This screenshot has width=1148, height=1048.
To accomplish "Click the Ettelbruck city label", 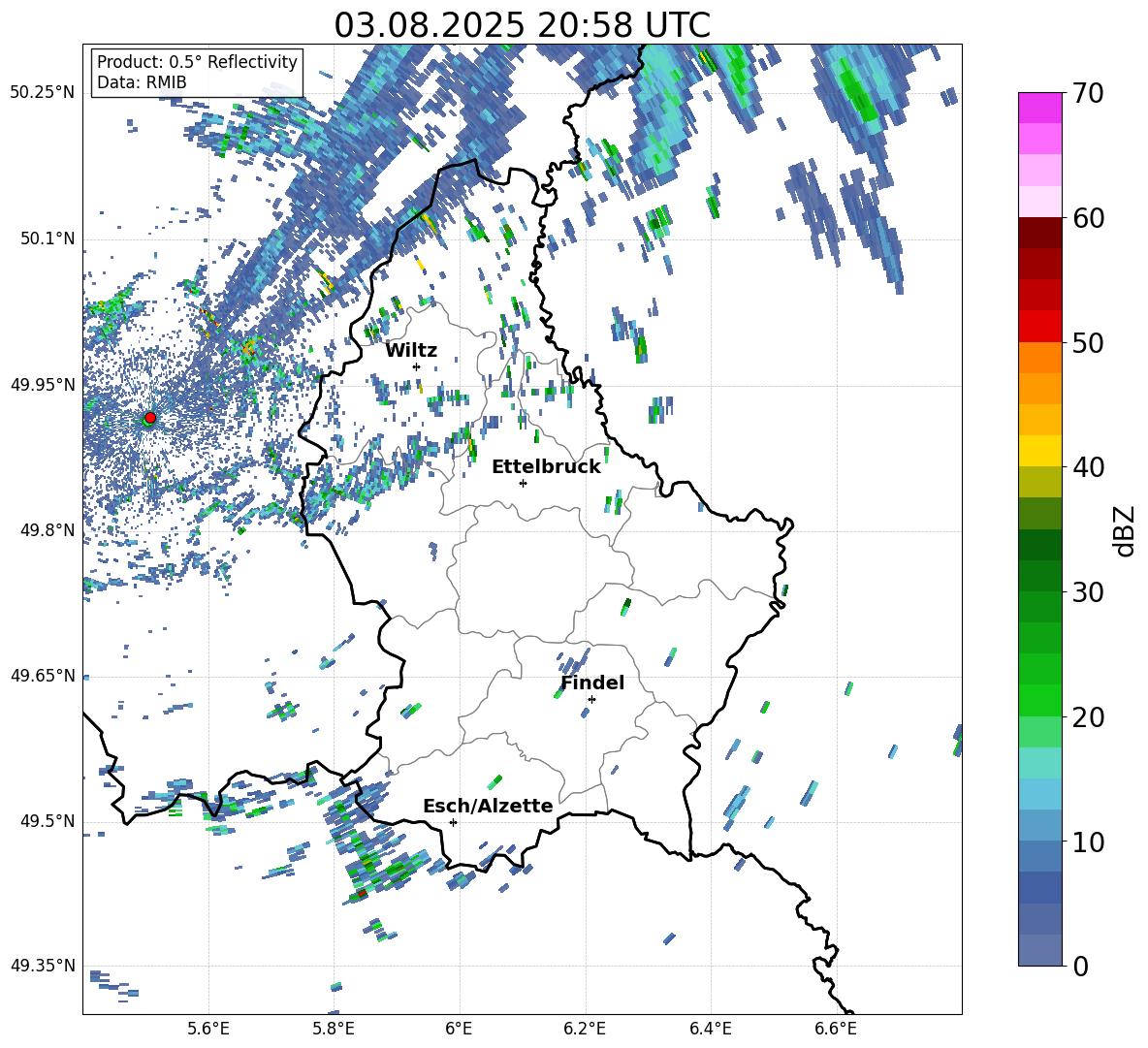I will (x=546, y=467).
